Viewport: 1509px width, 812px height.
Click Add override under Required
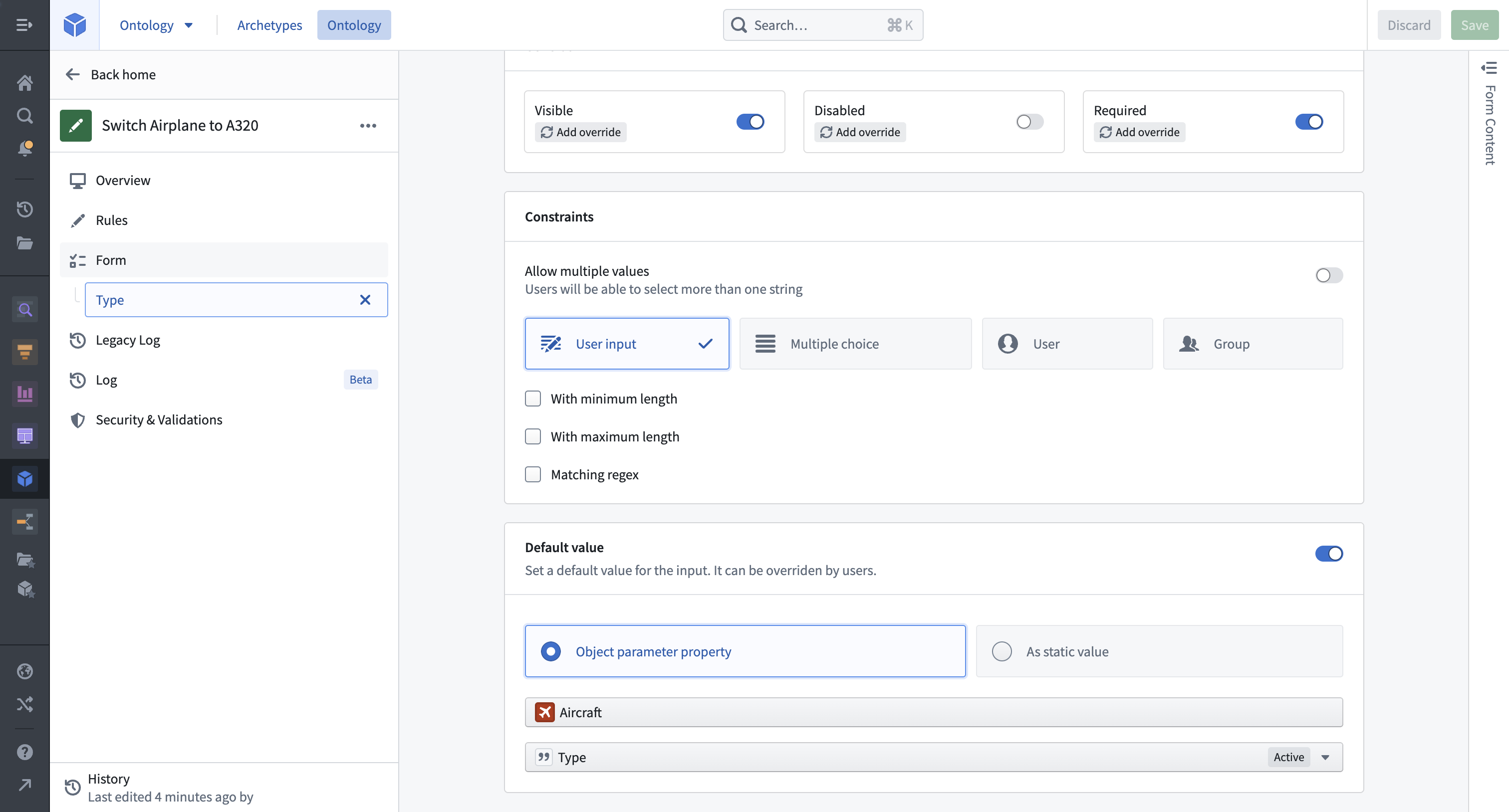point(1139,132)
